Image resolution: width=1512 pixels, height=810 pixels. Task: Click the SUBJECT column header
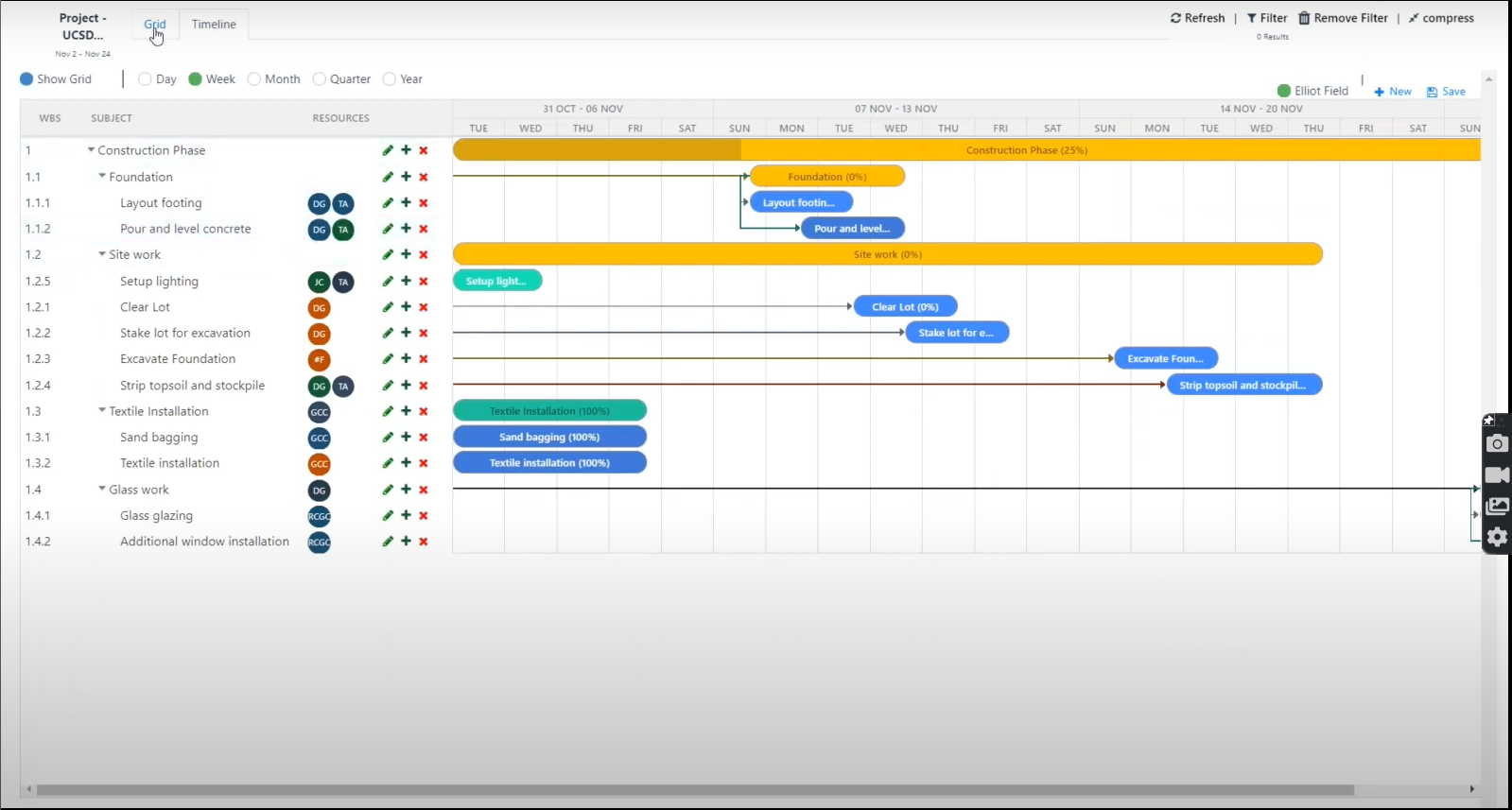[x=112, y=118]
